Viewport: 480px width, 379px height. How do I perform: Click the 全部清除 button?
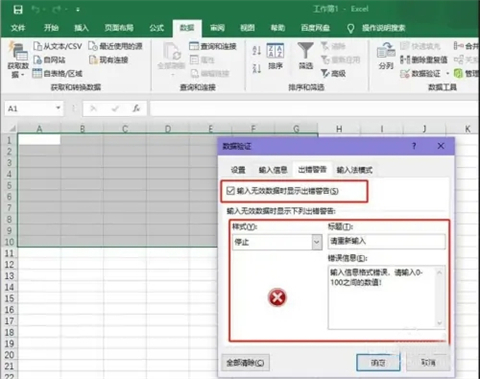[245, 363]
